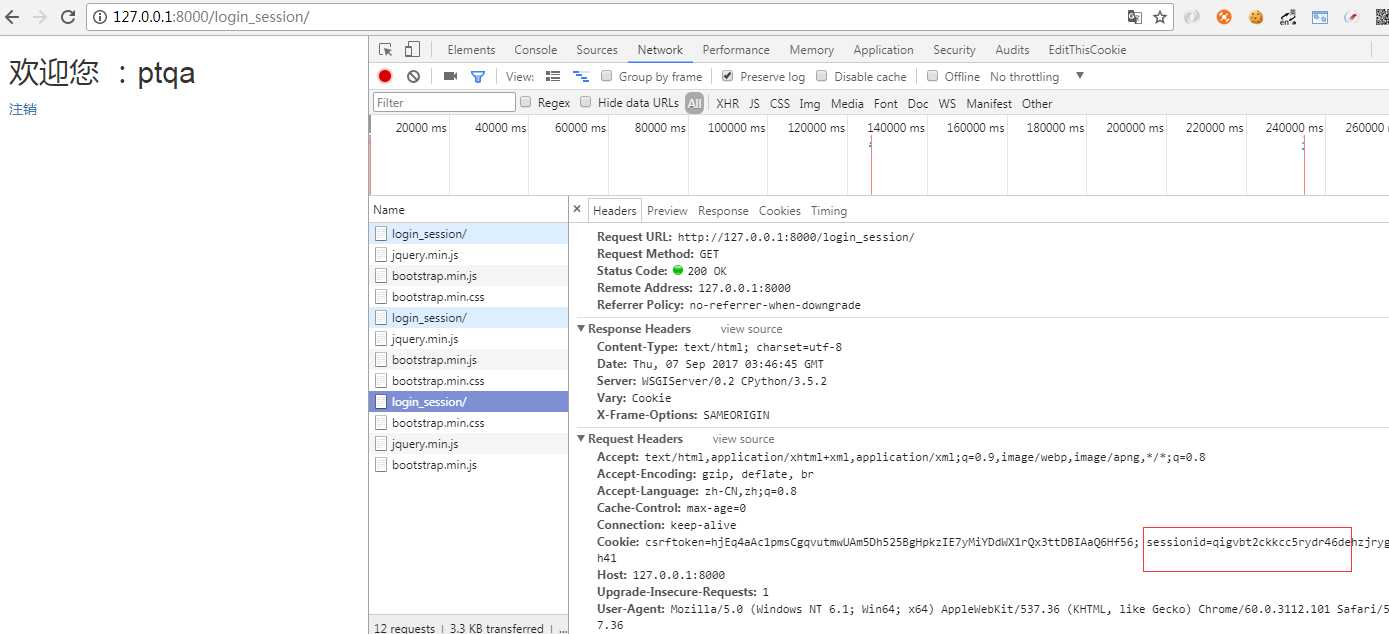
Task: Open the EditThisCookie devtools tab
Action: tap(1087, 50)
